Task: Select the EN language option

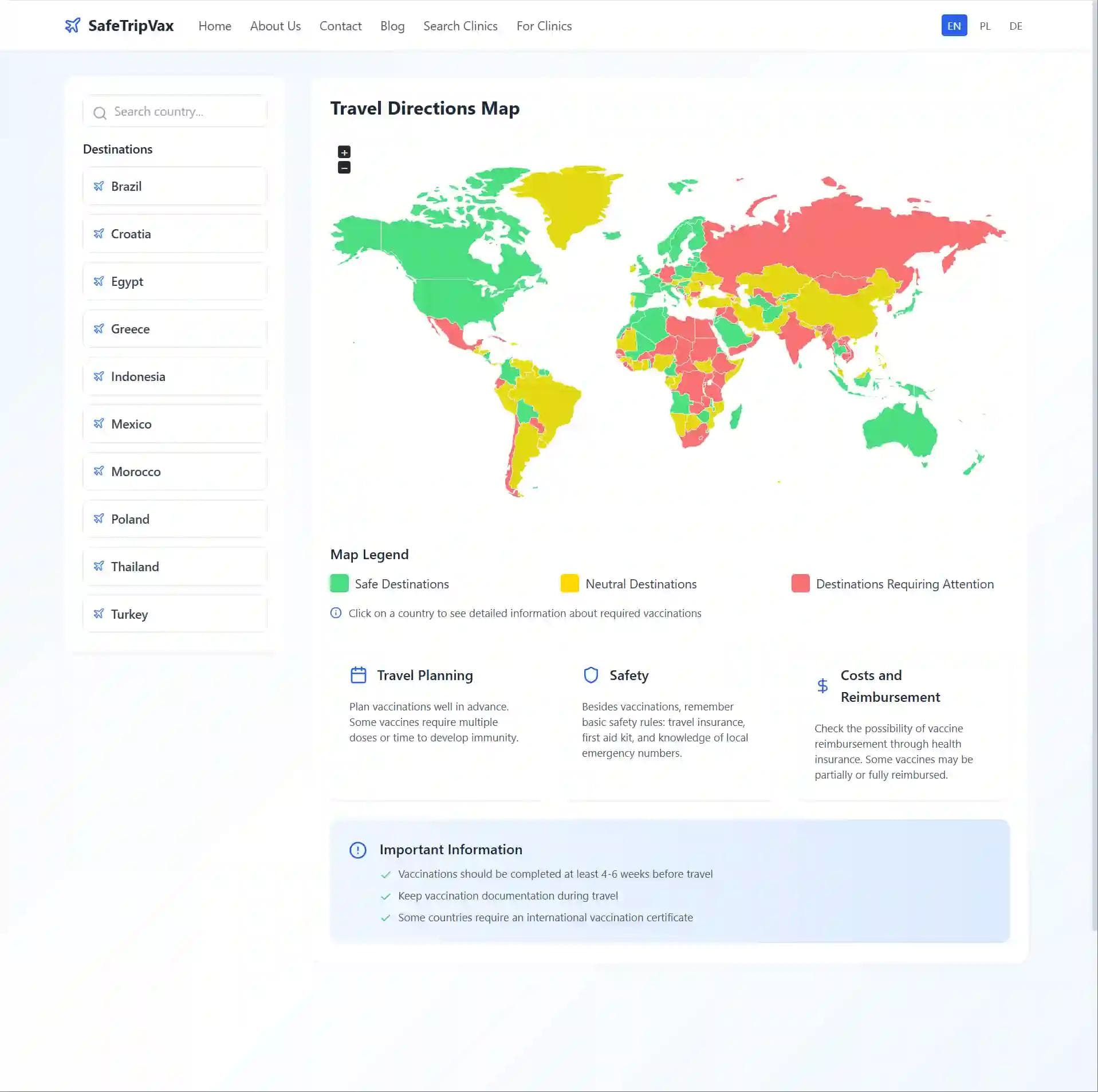Action: click(954, 26)
